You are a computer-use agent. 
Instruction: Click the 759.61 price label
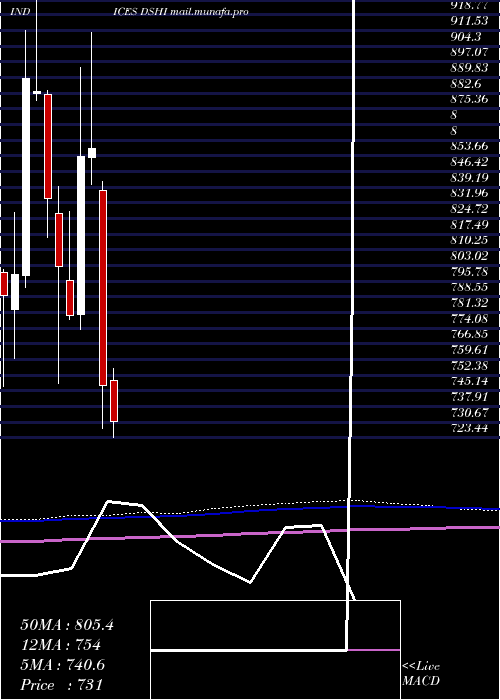(x=469, y=349)
